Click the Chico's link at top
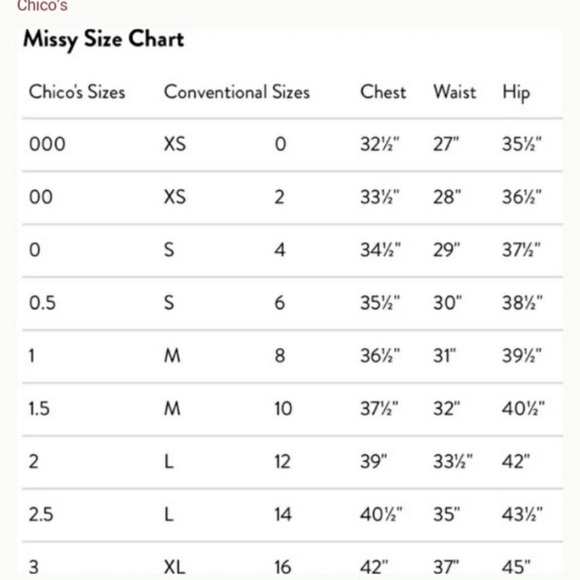The image size is (580, 580). click(42, 6)
